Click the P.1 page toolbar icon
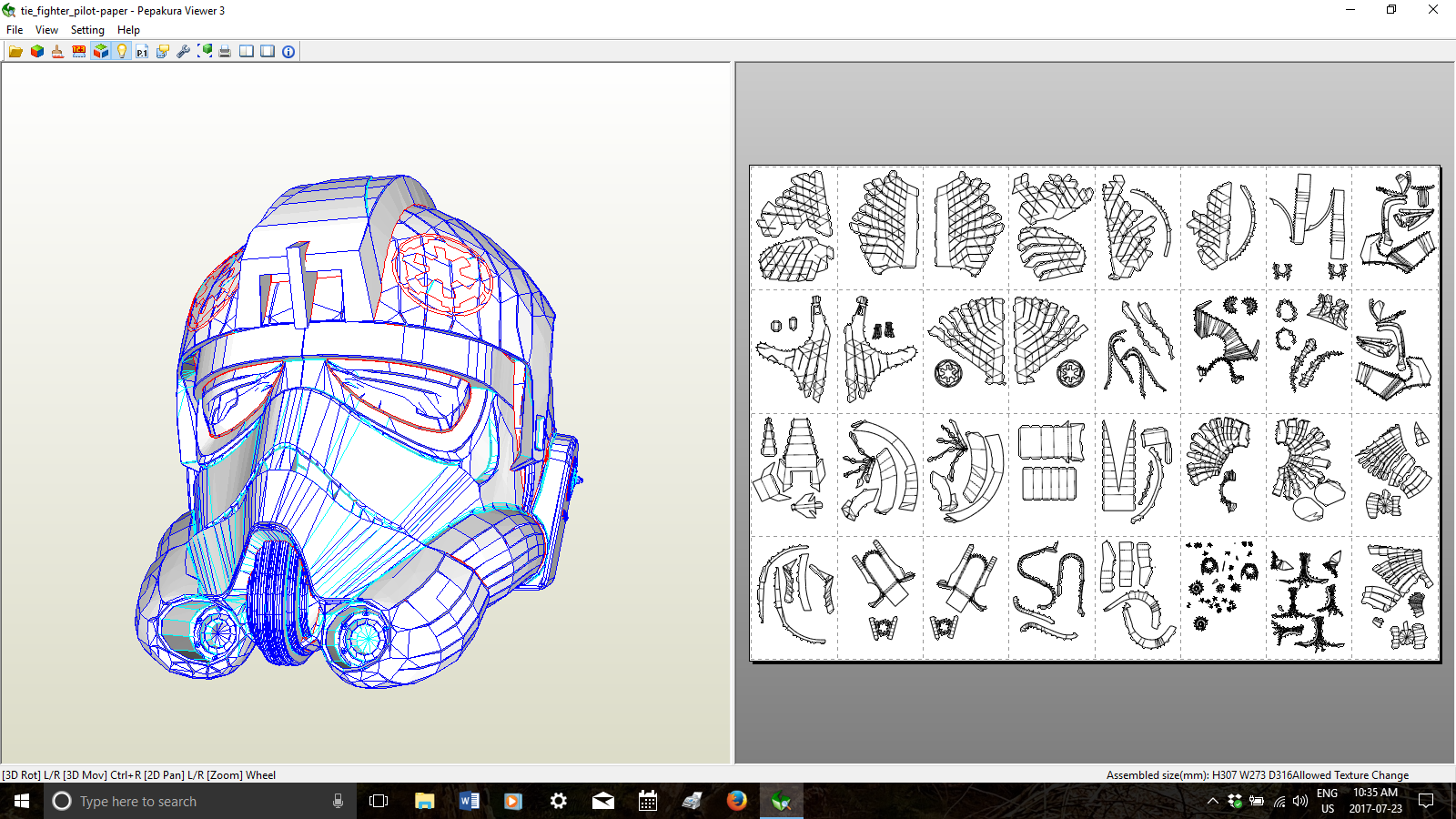Screen dimensions: 1456x819 142,52
